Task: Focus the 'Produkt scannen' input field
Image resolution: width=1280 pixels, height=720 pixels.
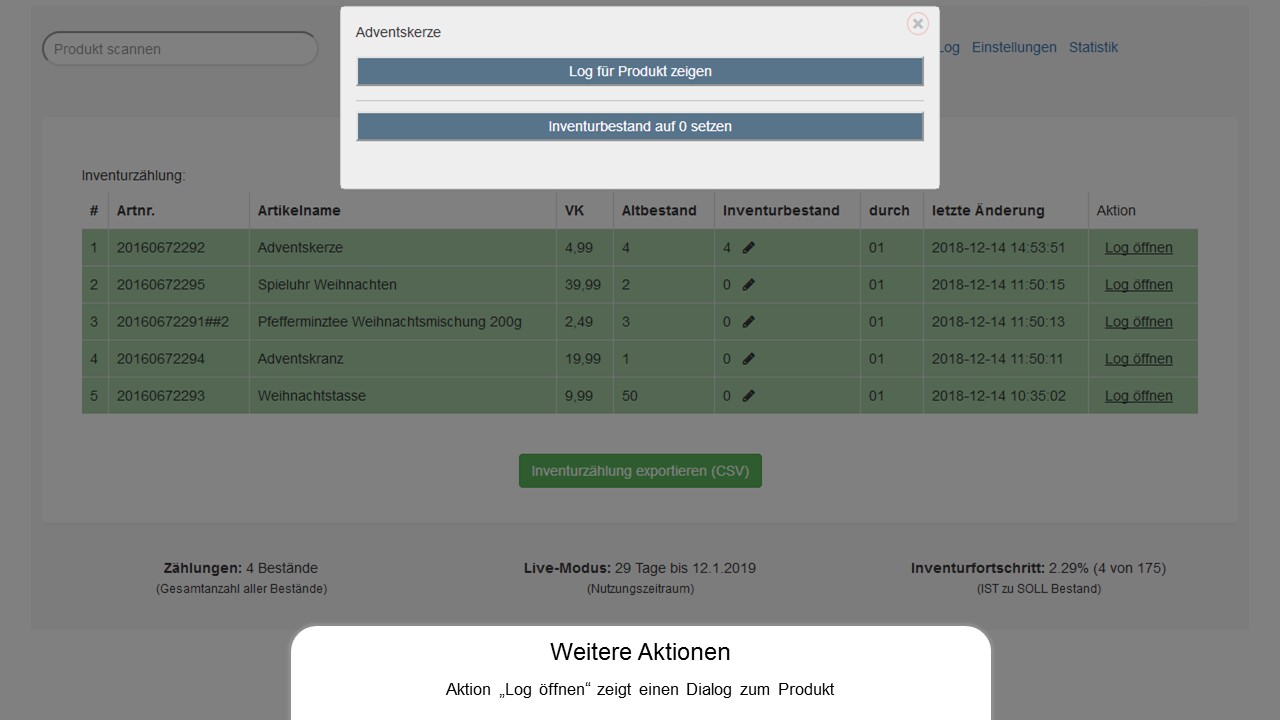Action: [180, 49]
